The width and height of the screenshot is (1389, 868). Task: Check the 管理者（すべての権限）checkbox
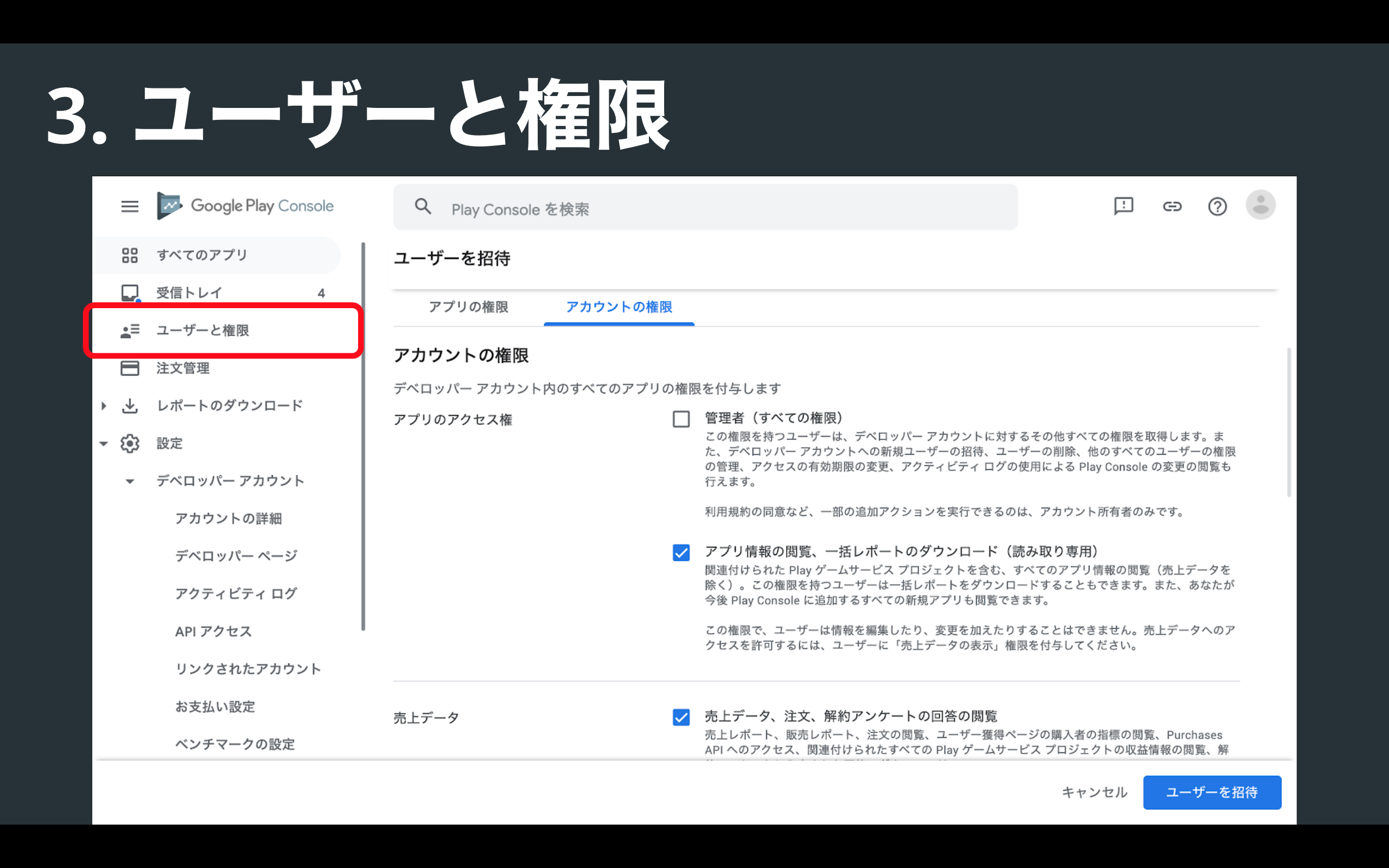681,419
